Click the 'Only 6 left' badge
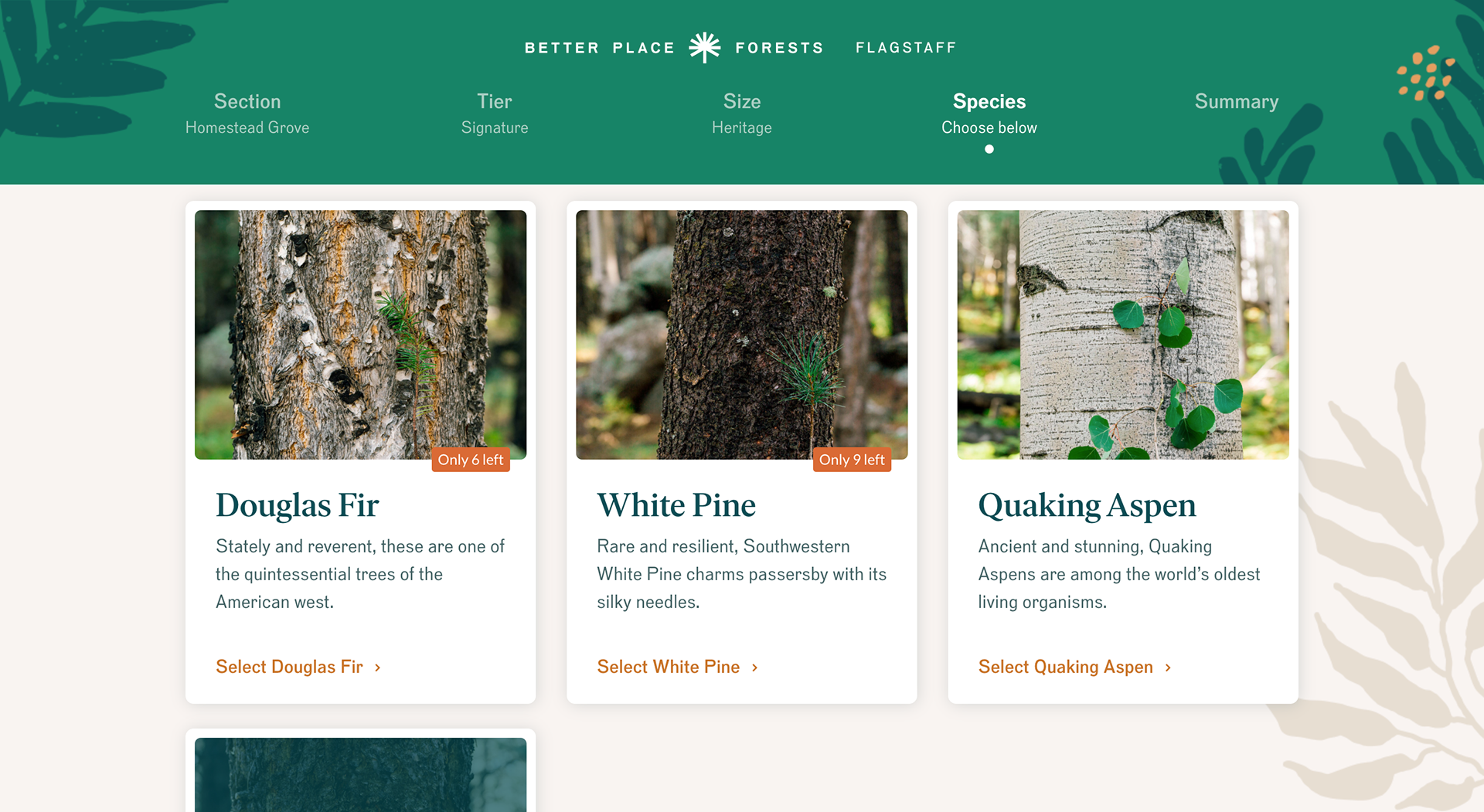The height and width of the screenshot is (812, 1484). 471,460
